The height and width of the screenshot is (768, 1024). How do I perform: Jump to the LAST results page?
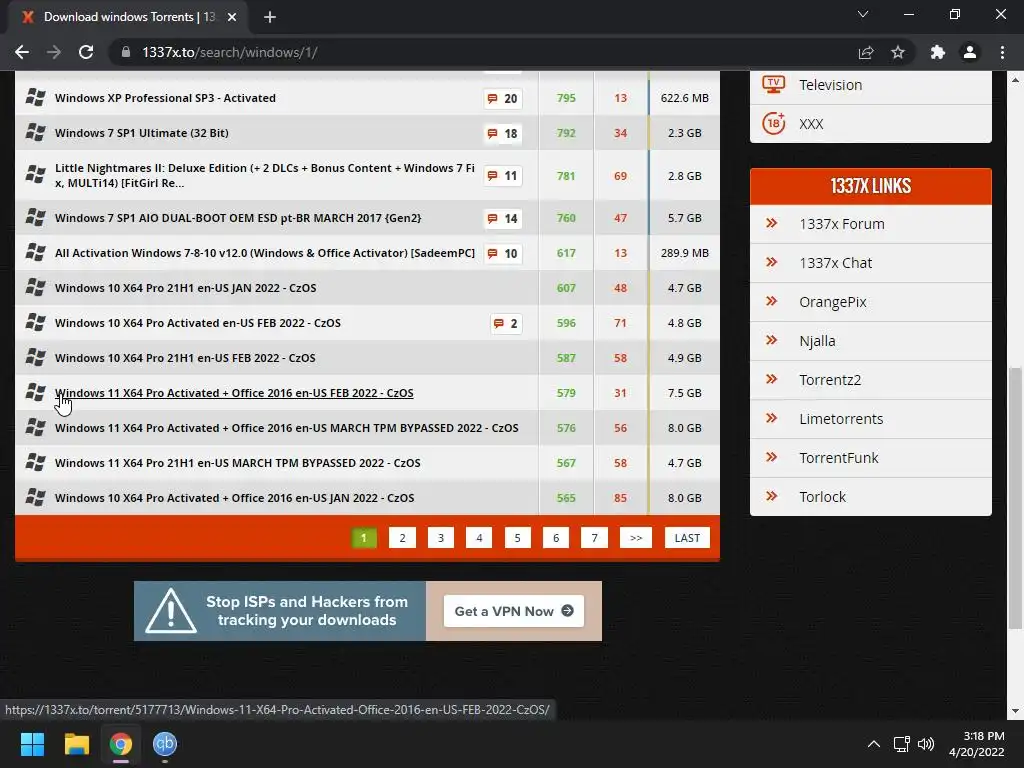(x=687, y=538)
